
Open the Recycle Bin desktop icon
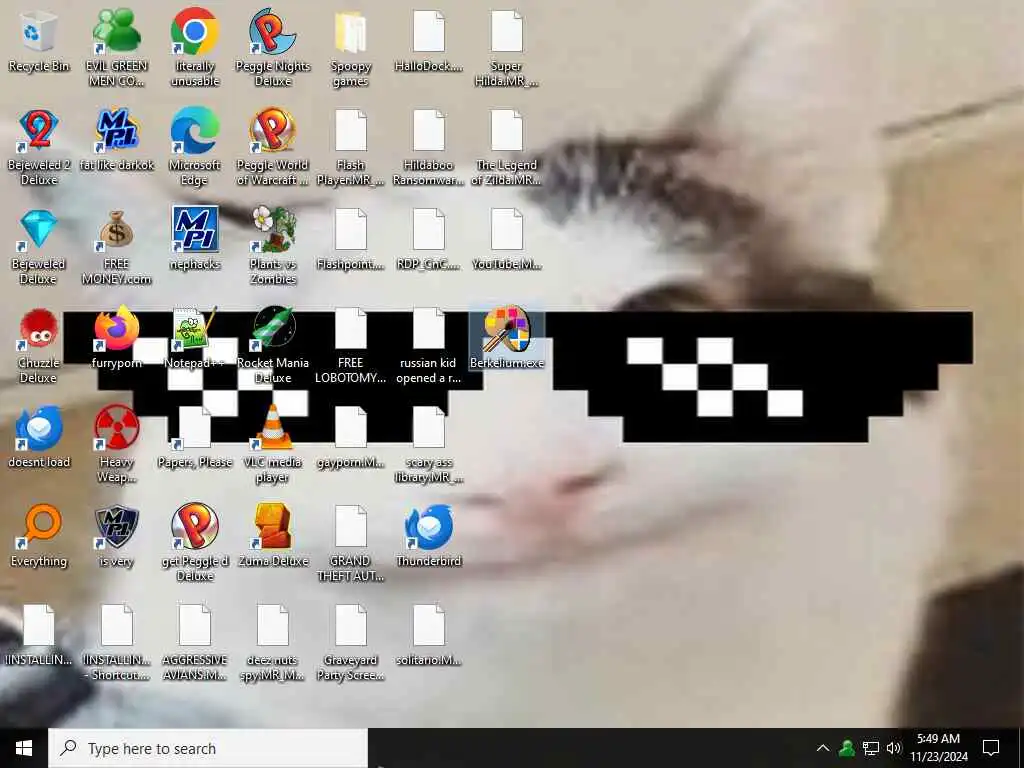pyautogui.click(x=39, y=42)
